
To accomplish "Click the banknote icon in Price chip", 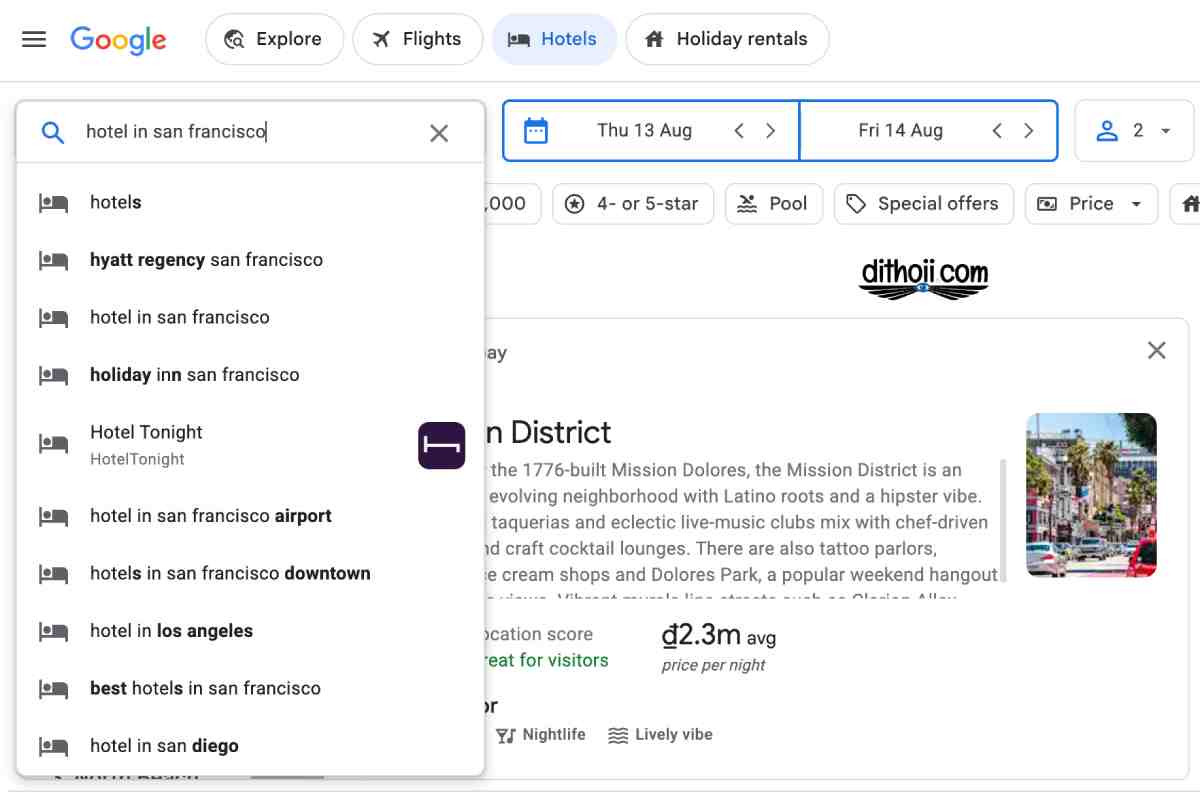I will point(1047,204).
